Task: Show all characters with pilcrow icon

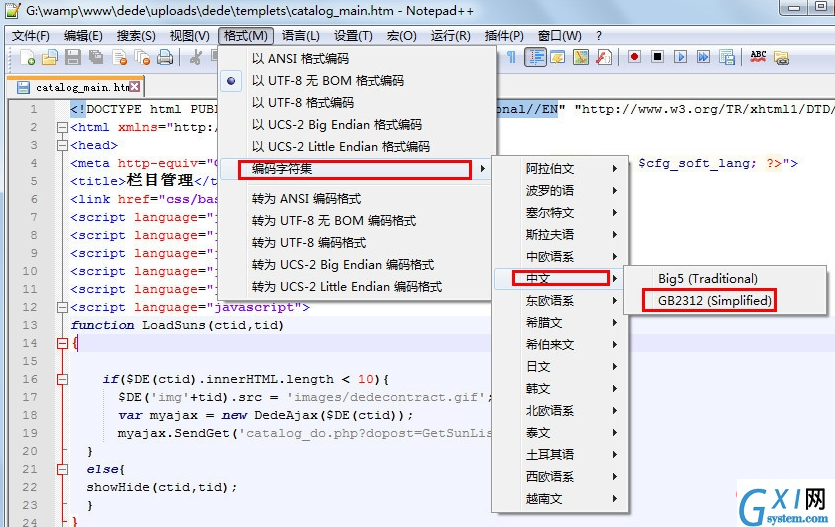Action: pos(511,57)
